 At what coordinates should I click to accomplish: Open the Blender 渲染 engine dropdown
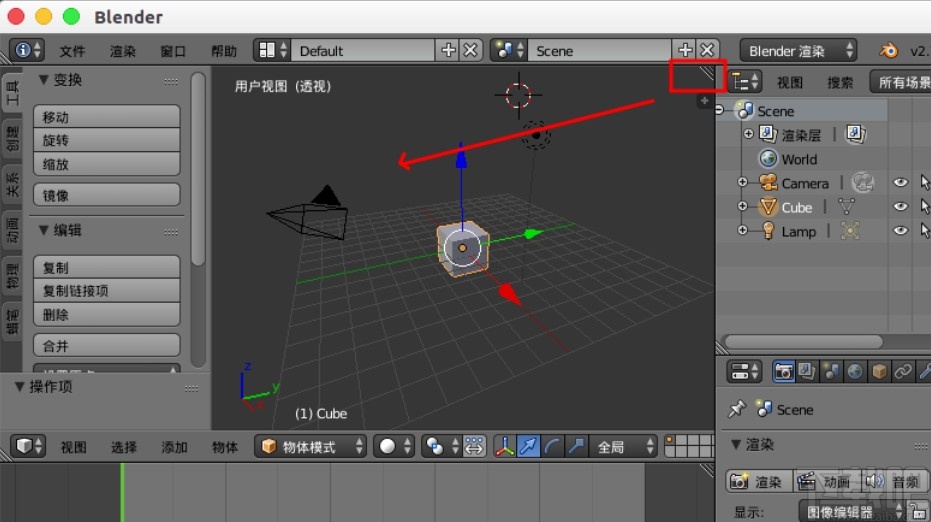(x=799, y=51)
